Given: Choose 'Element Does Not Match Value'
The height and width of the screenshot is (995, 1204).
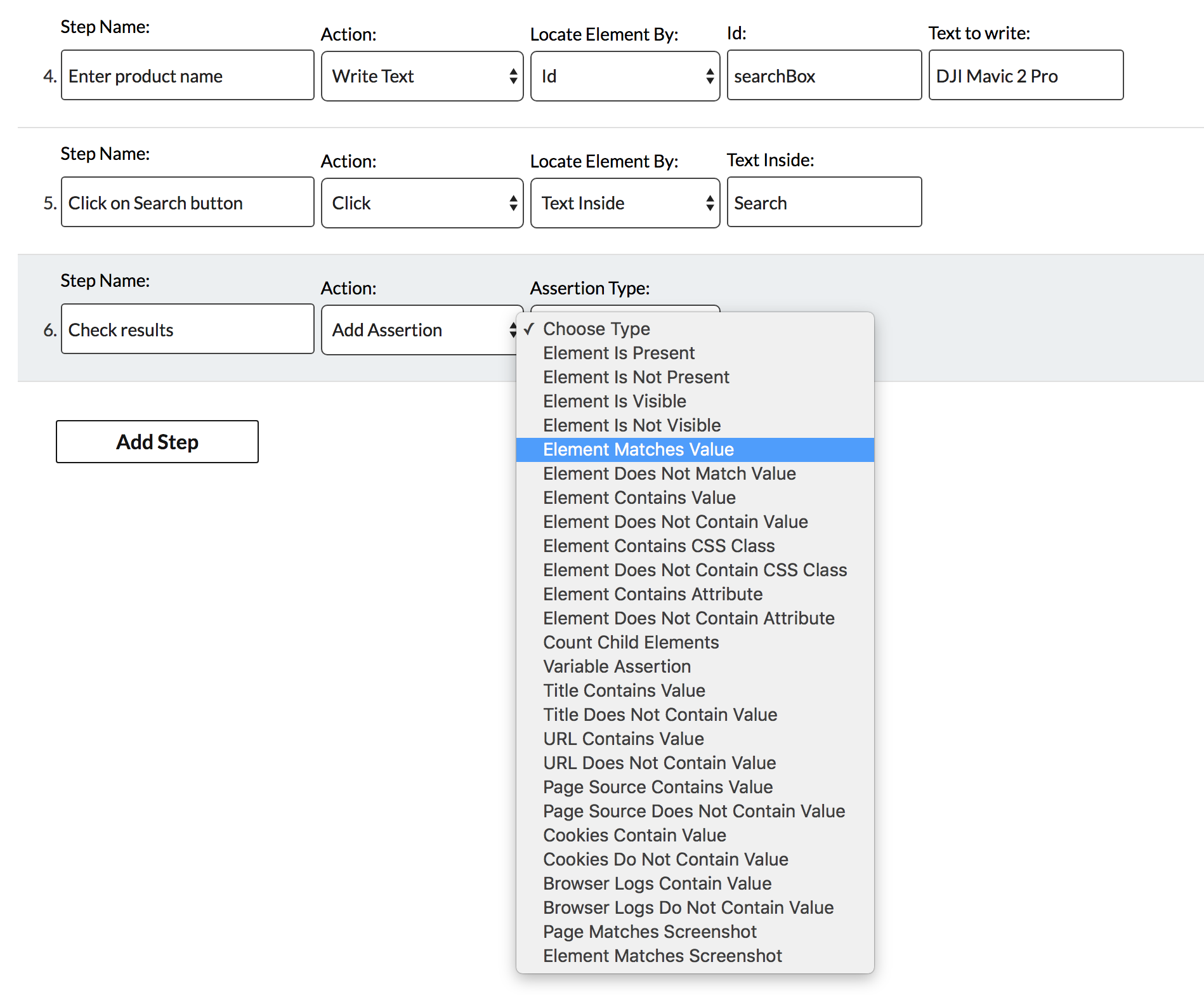Looking at the screenshot, I should [x=695, y=473].
